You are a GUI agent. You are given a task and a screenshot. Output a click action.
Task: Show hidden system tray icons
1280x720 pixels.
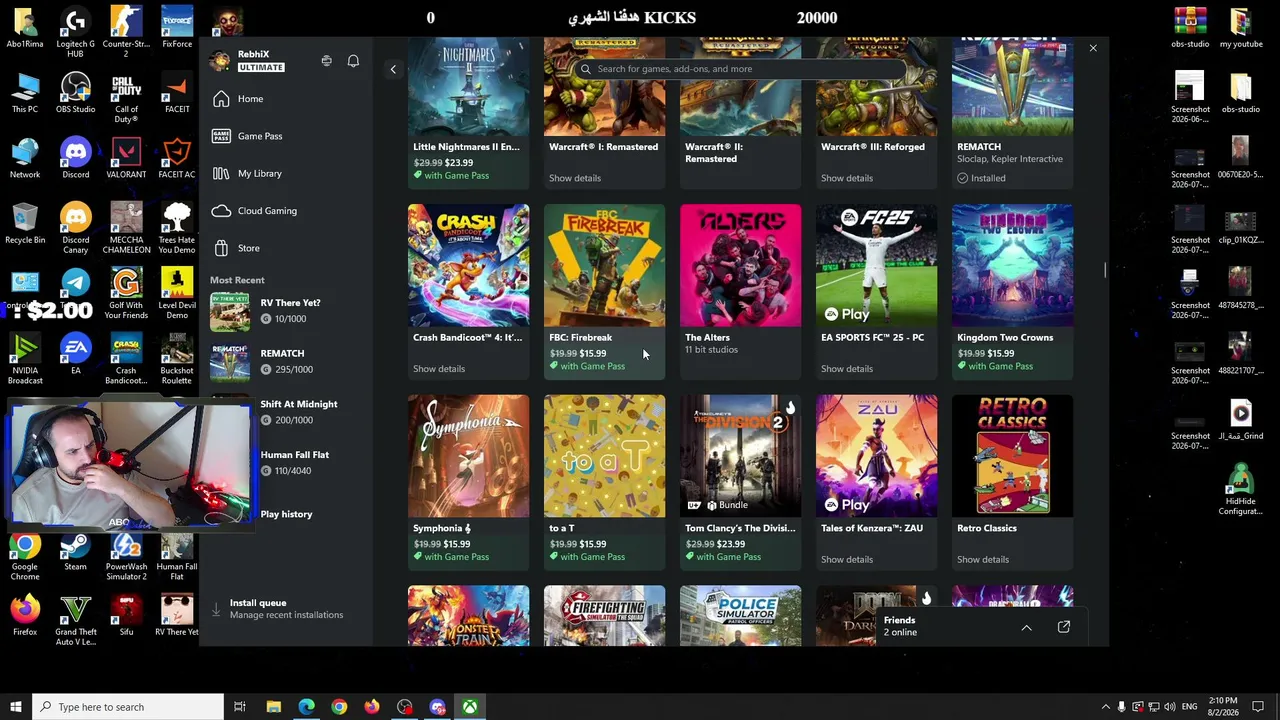[1105, 707]
